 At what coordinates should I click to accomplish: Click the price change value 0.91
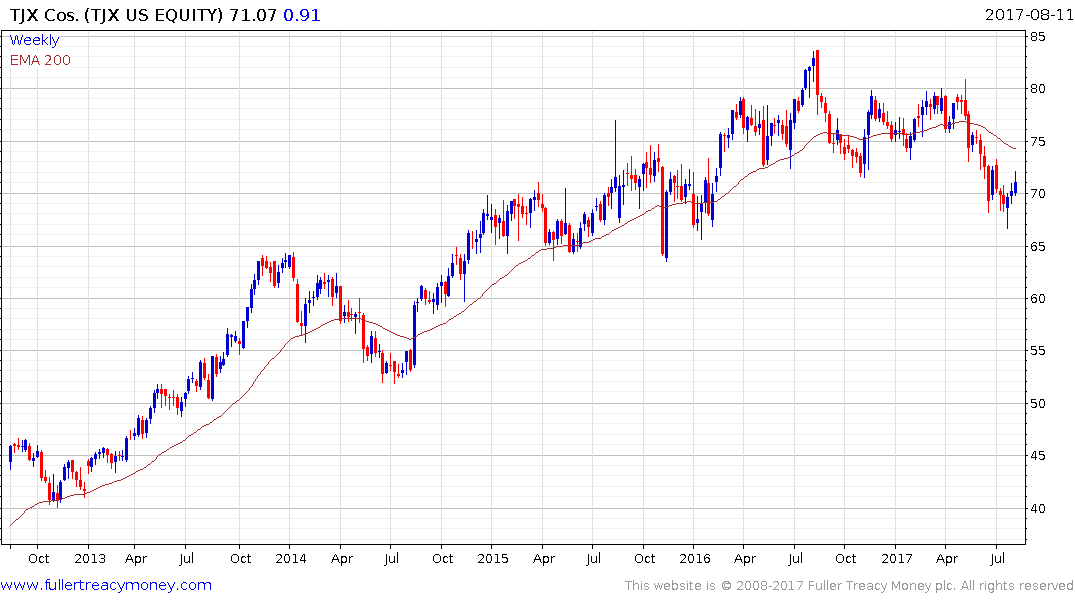coord(302,15)
